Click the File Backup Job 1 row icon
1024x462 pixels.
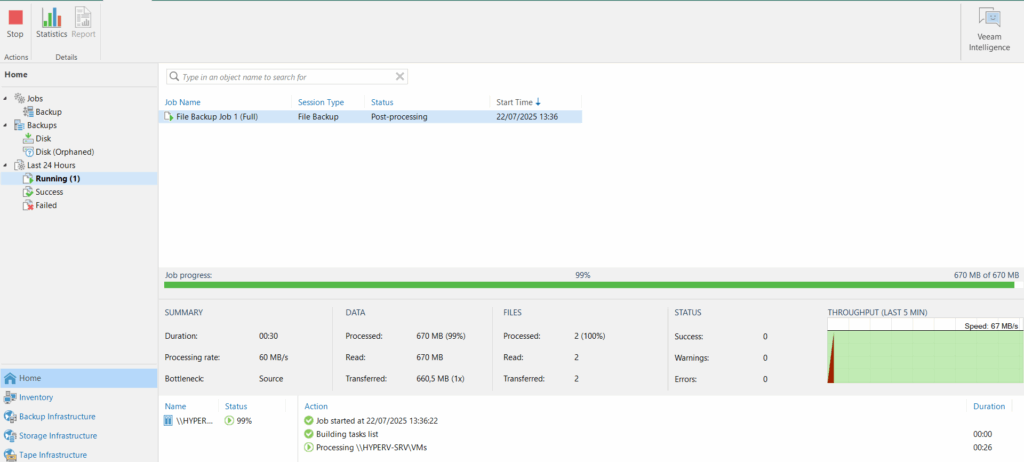pyautogui.click(x=170, y=117)
